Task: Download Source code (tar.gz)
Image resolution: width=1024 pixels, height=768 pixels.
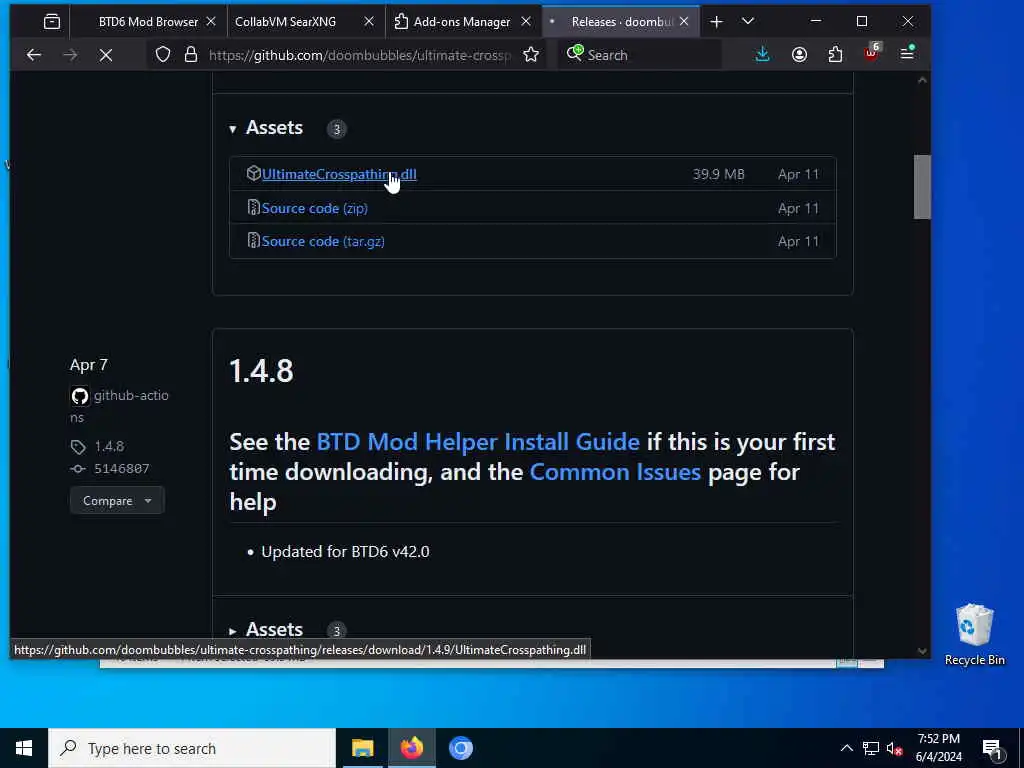Action: pos(323,242)
